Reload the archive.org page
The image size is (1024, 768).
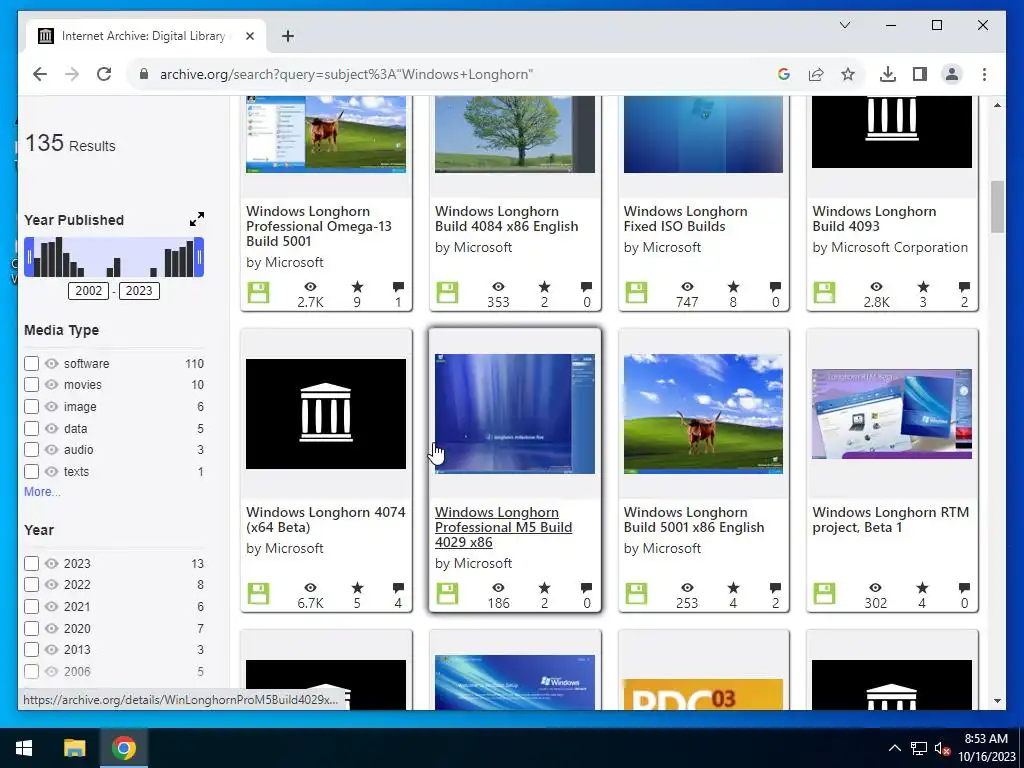[x=104, y=74]
